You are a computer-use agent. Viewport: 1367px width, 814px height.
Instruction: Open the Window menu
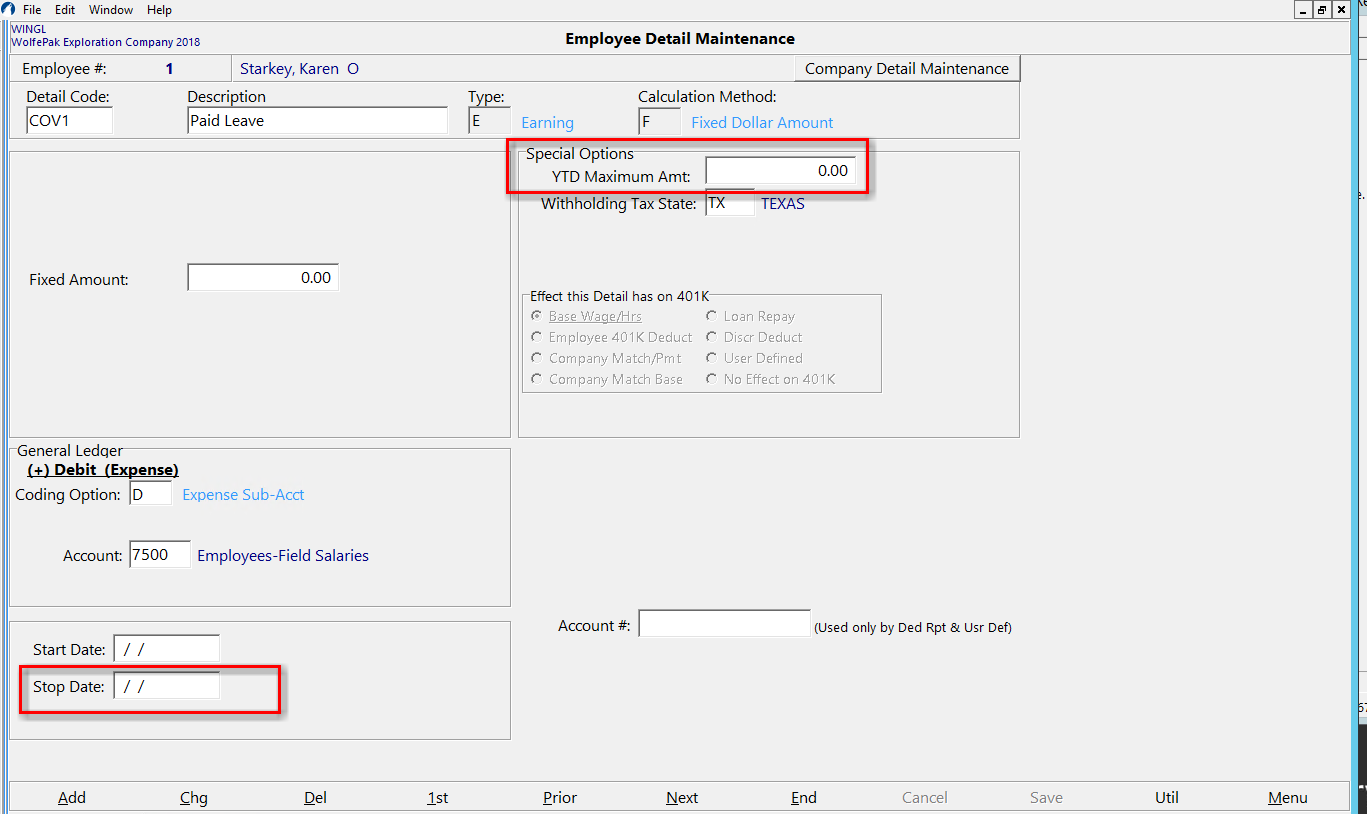coord(110,9)
